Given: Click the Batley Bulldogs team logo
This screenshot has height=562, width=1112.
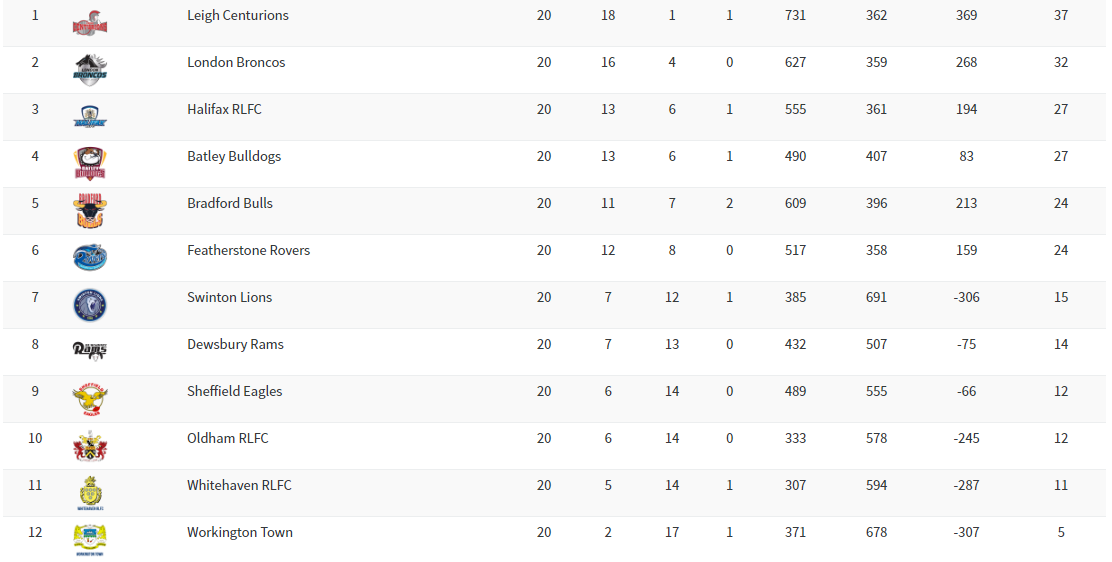Looking at the screenshot, I should tap(90, 163).
